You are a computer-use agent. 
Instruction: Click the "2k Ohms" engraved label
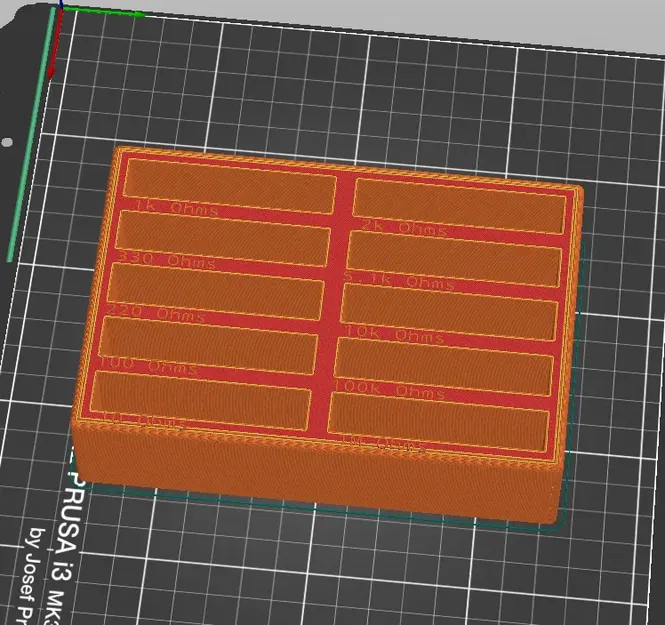click(x=404, y=227)
